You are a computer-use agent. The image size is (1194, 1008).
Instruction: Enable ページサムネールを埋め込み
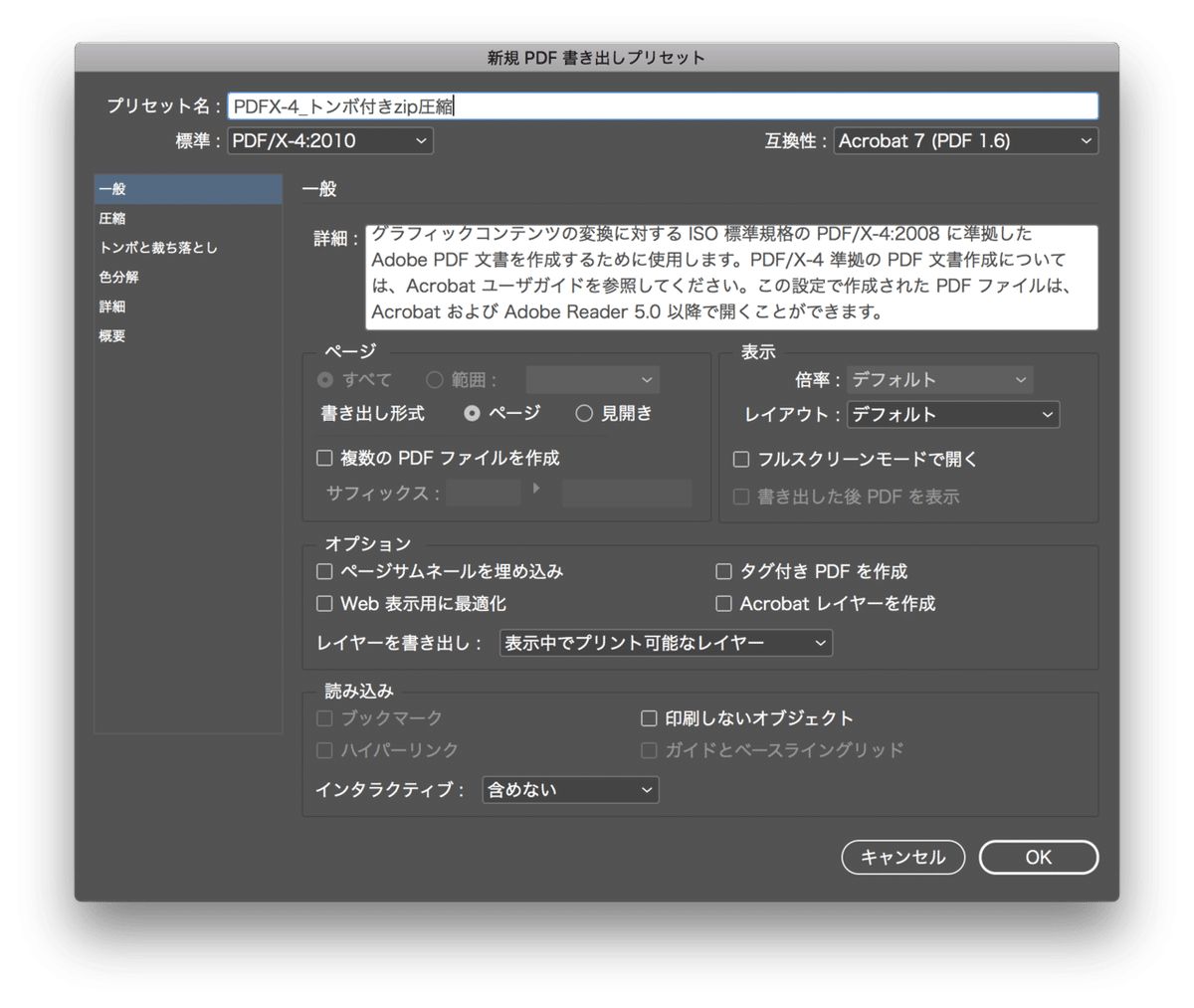click(x=324, y=571)
